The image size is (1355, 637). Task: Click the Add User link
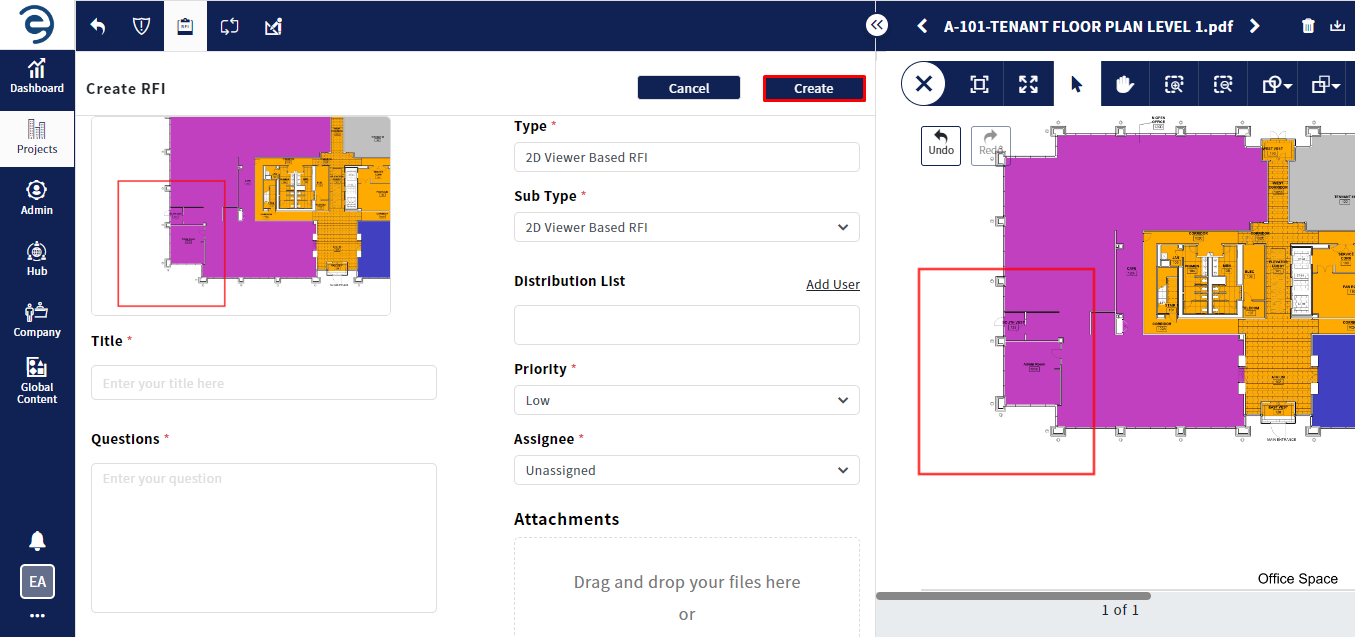[x=832, y=285]
